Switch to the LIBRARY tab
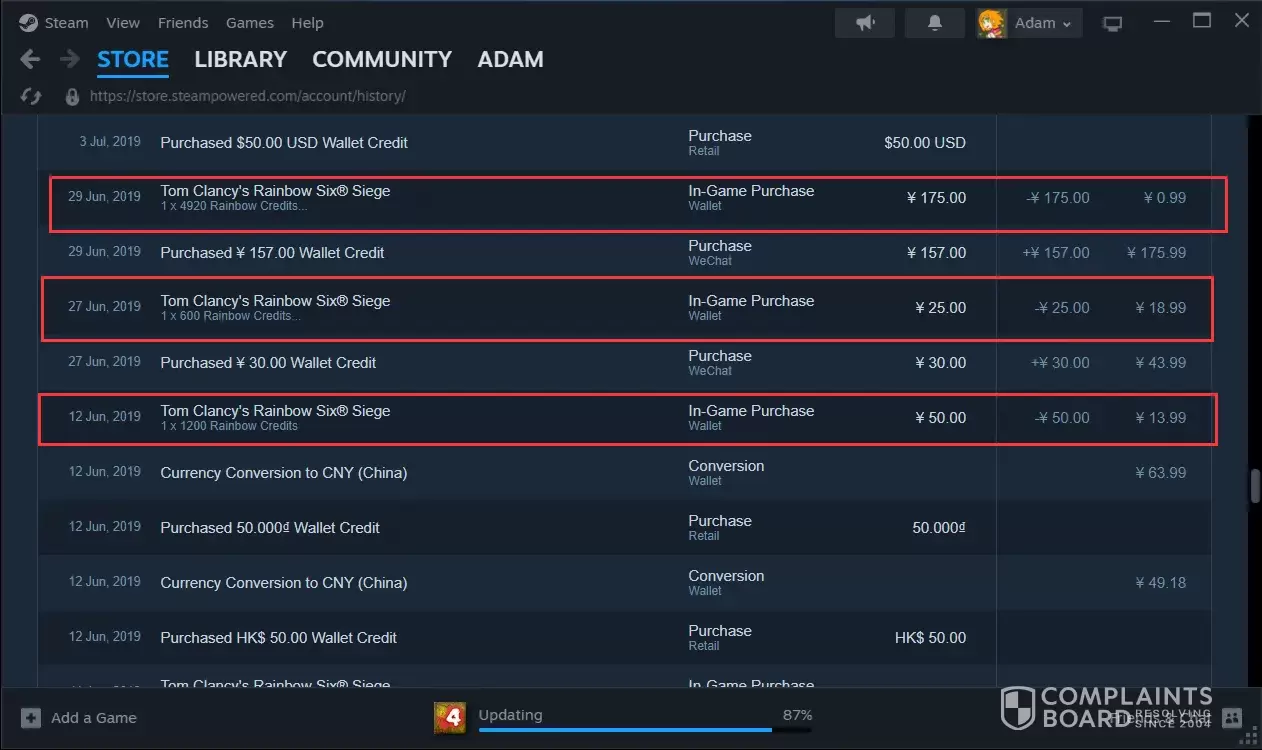The image size is (1262, 750). coord(240,60)
